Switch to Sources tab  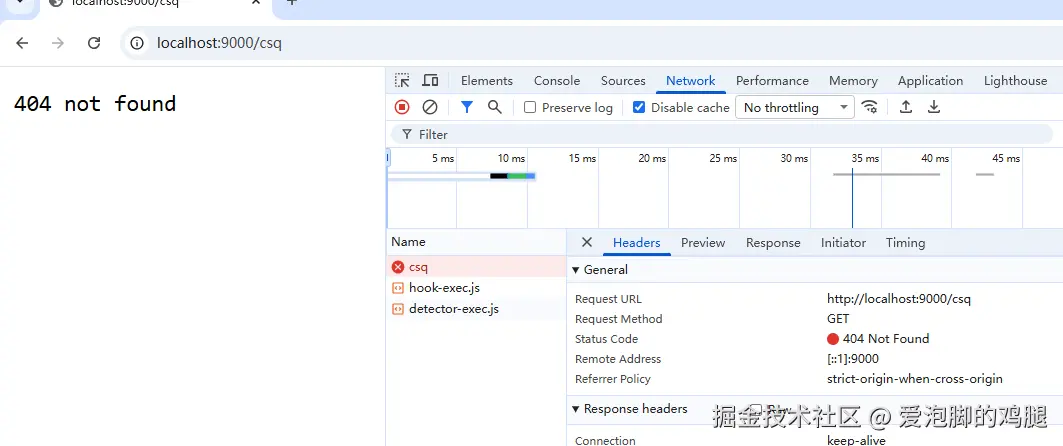pyautogui.click(x=623, y=81)
